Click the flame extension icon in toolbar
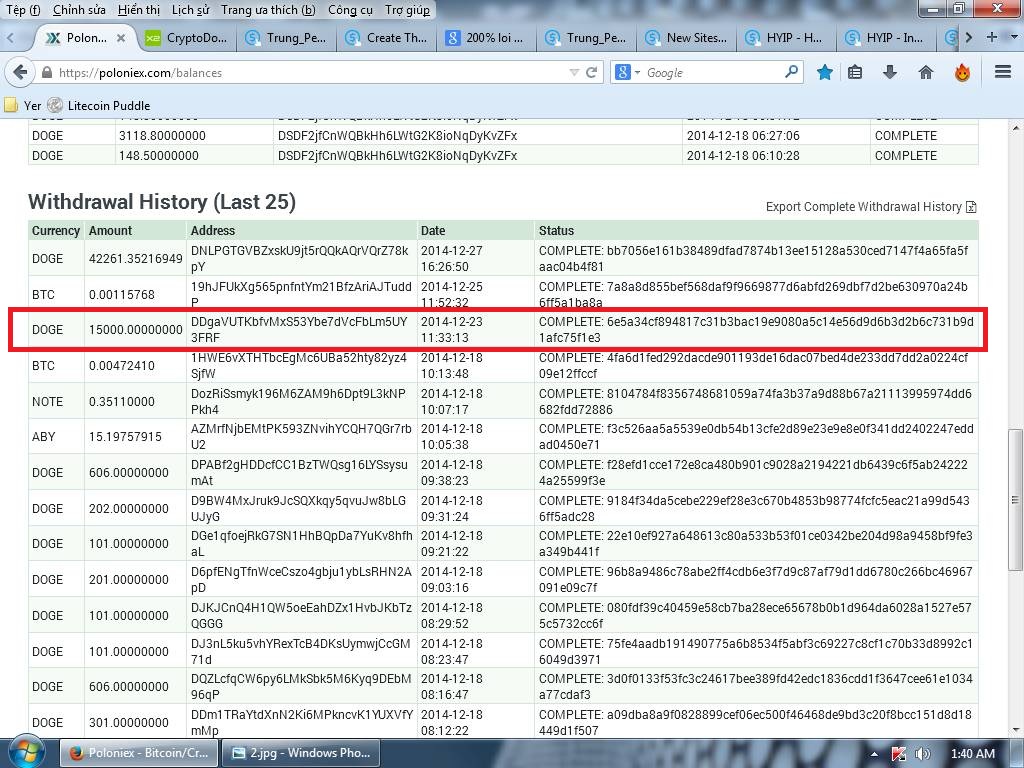The height and width of the screenshot is (768, 1024). click(x=962, y=72)
